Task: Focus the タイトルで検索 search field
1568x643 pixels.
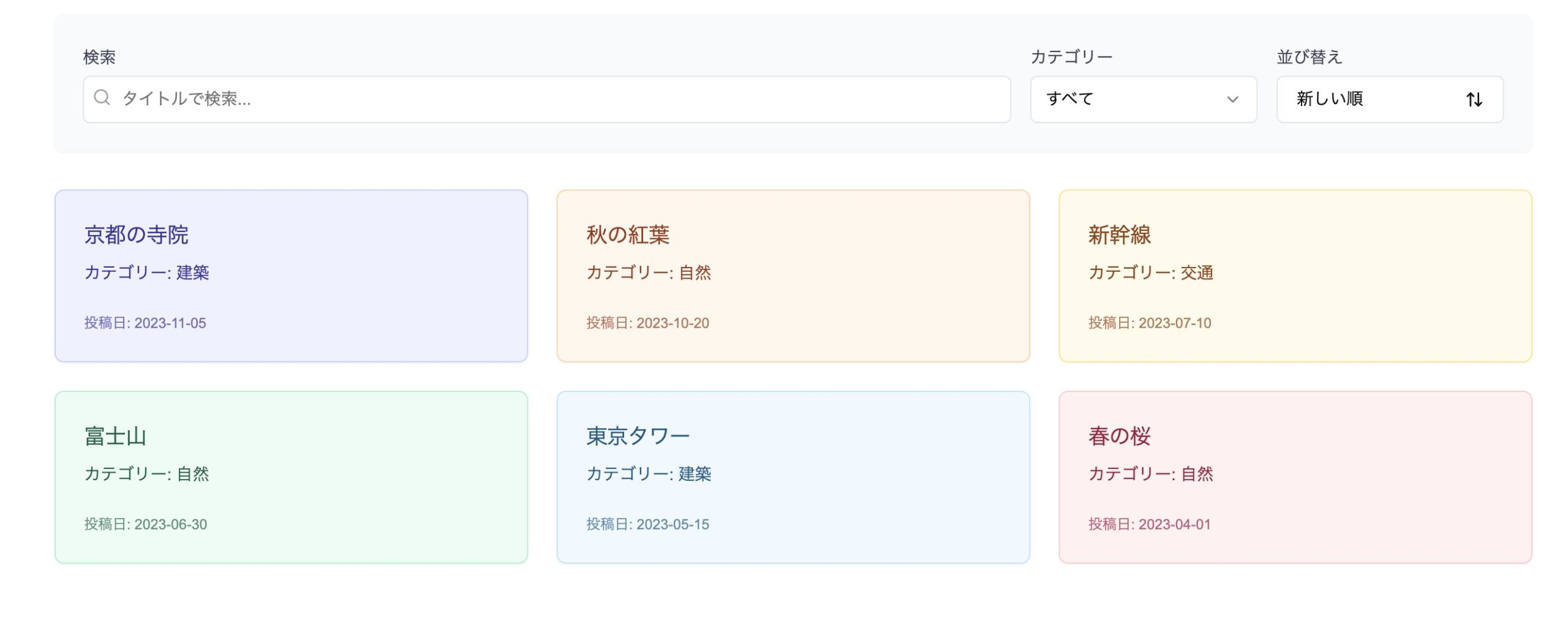Action: point(546,99)
